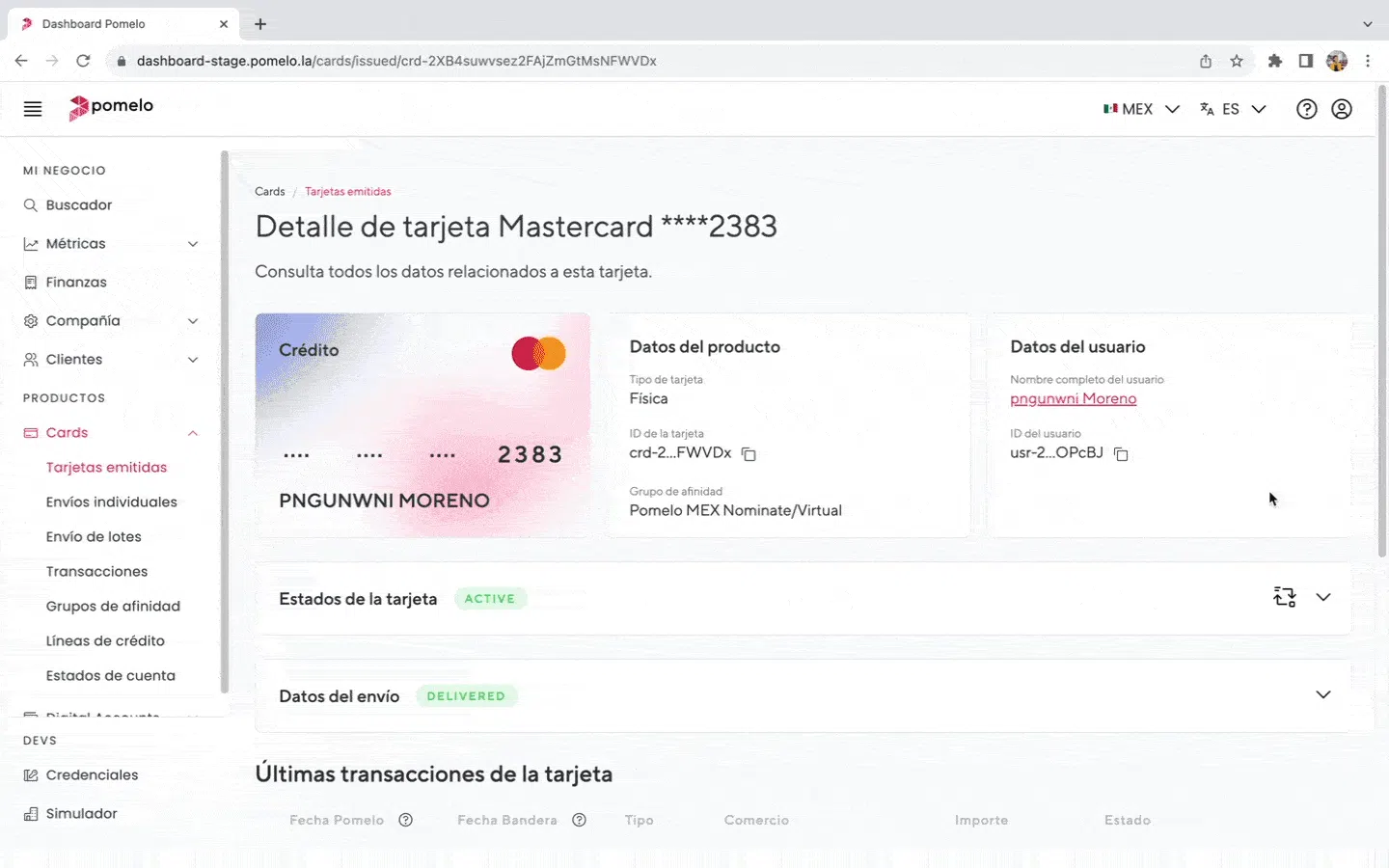Open the ES language dropdown

pos(1232,109)
